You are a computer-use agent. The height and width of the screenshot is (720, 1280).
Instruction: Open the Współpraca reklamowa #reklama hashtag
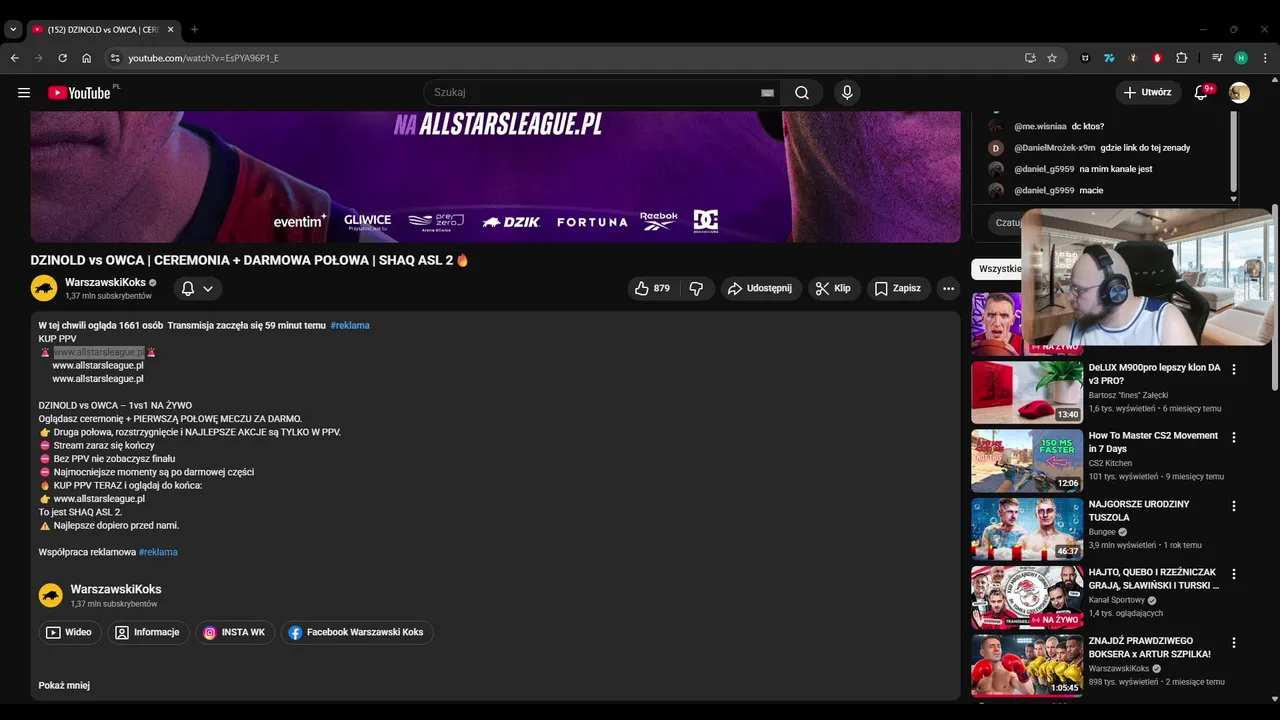coord(158,552)
